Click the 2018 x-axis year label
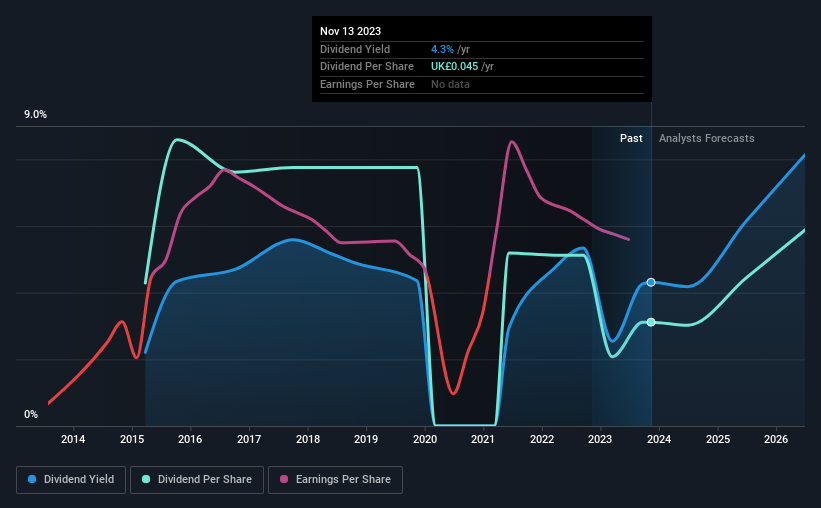This screenshot has width=821, height=508. point(308,439)
